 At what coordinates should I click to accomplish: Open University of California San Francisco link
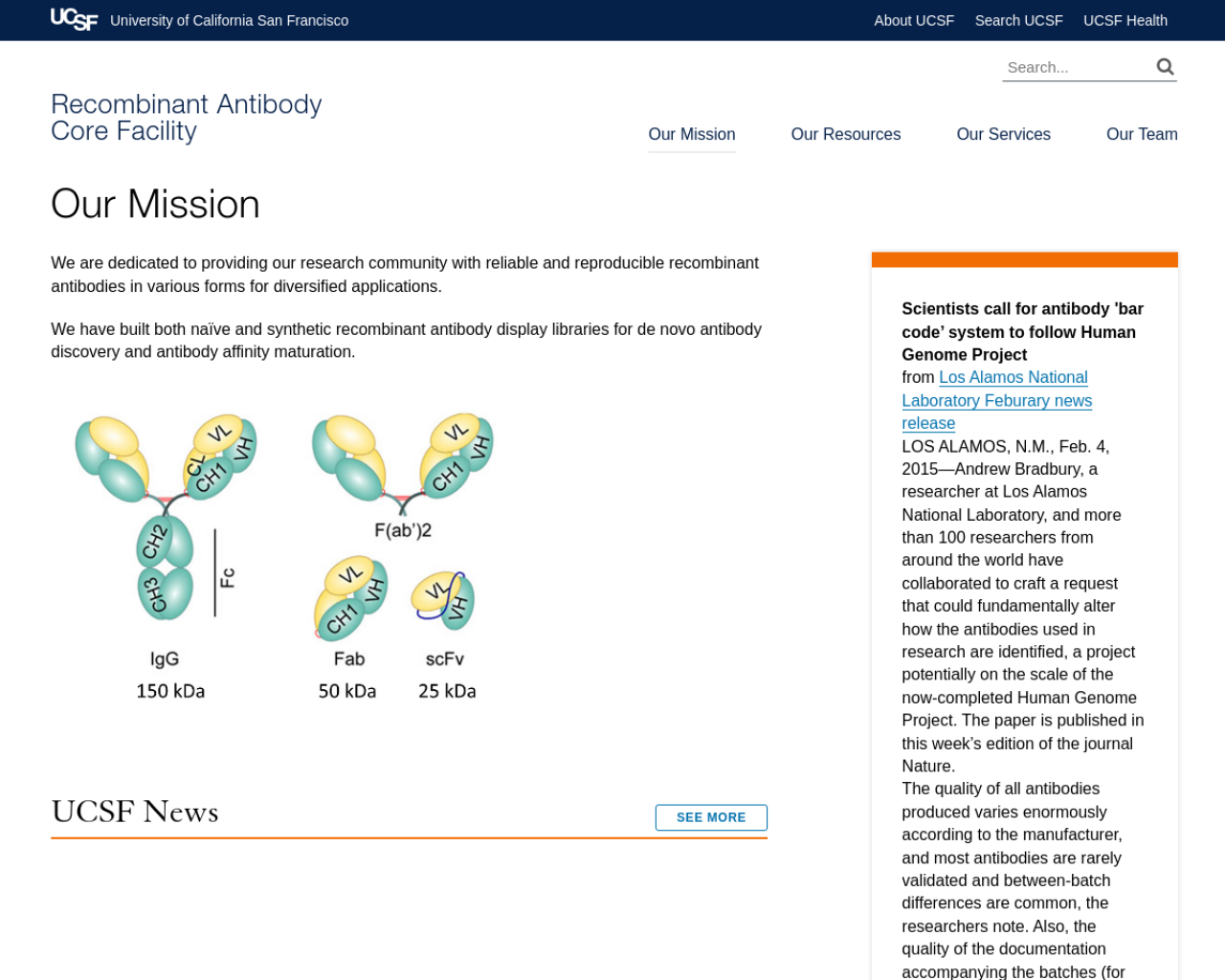tap(230, 20)
